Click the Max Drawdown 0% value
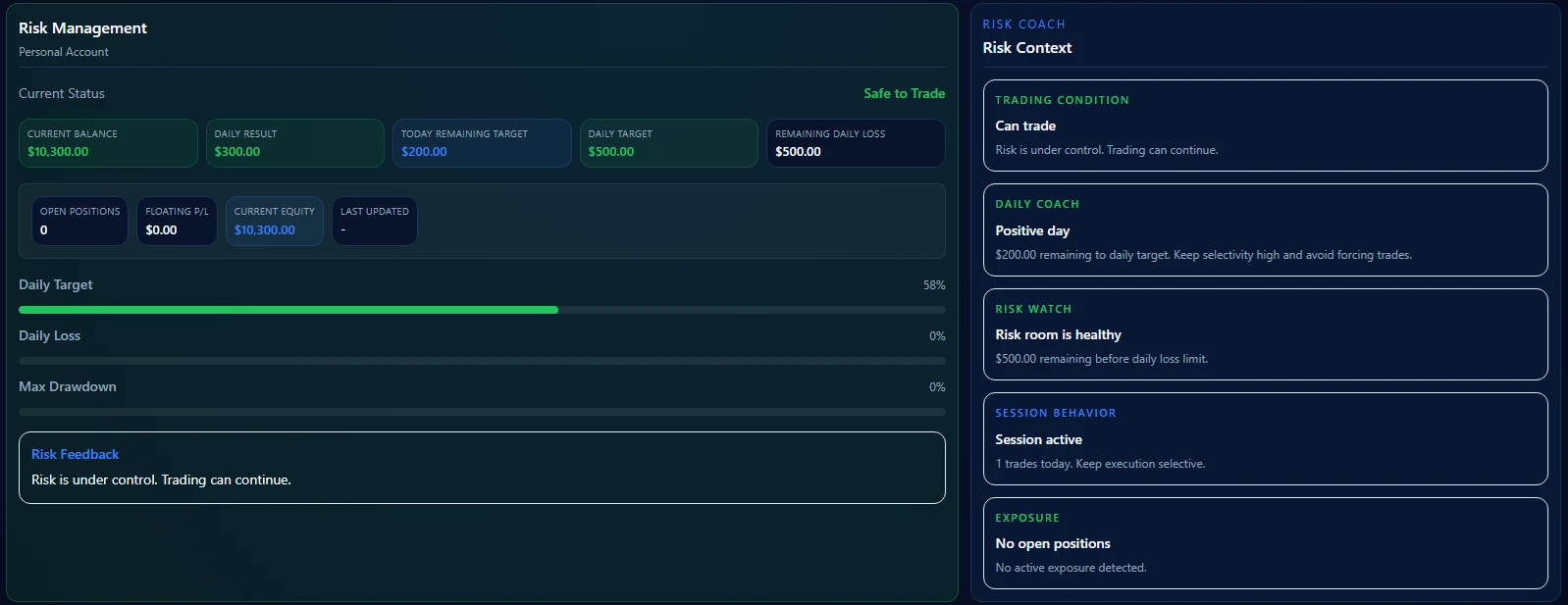This screenshot has width=1568, height=605. 937,387
